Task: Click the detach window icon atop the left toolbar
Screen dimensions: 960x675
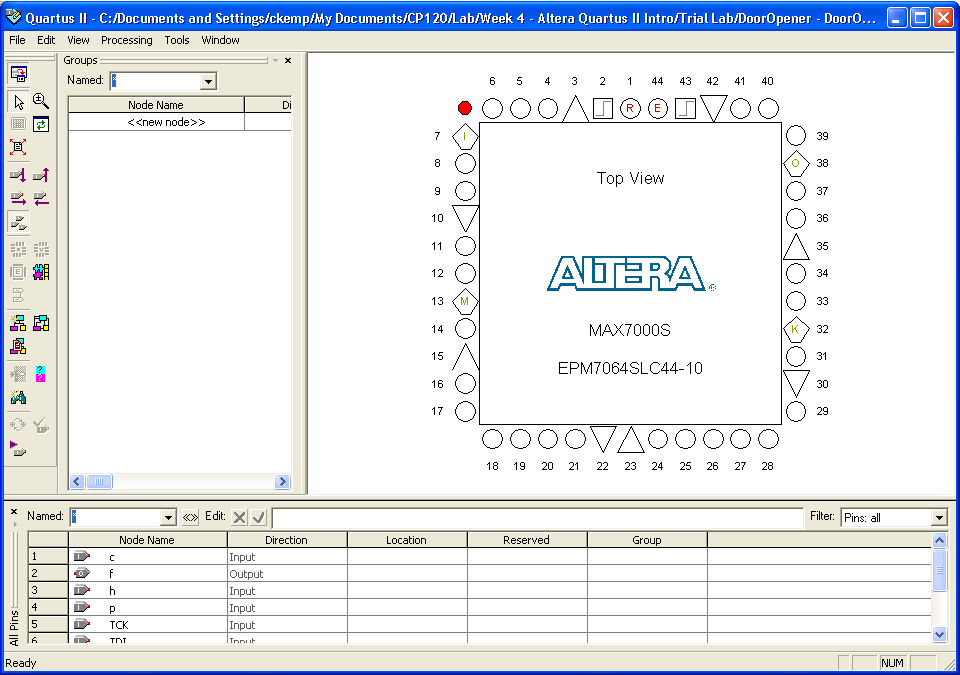Action: (x=18, y=74)
